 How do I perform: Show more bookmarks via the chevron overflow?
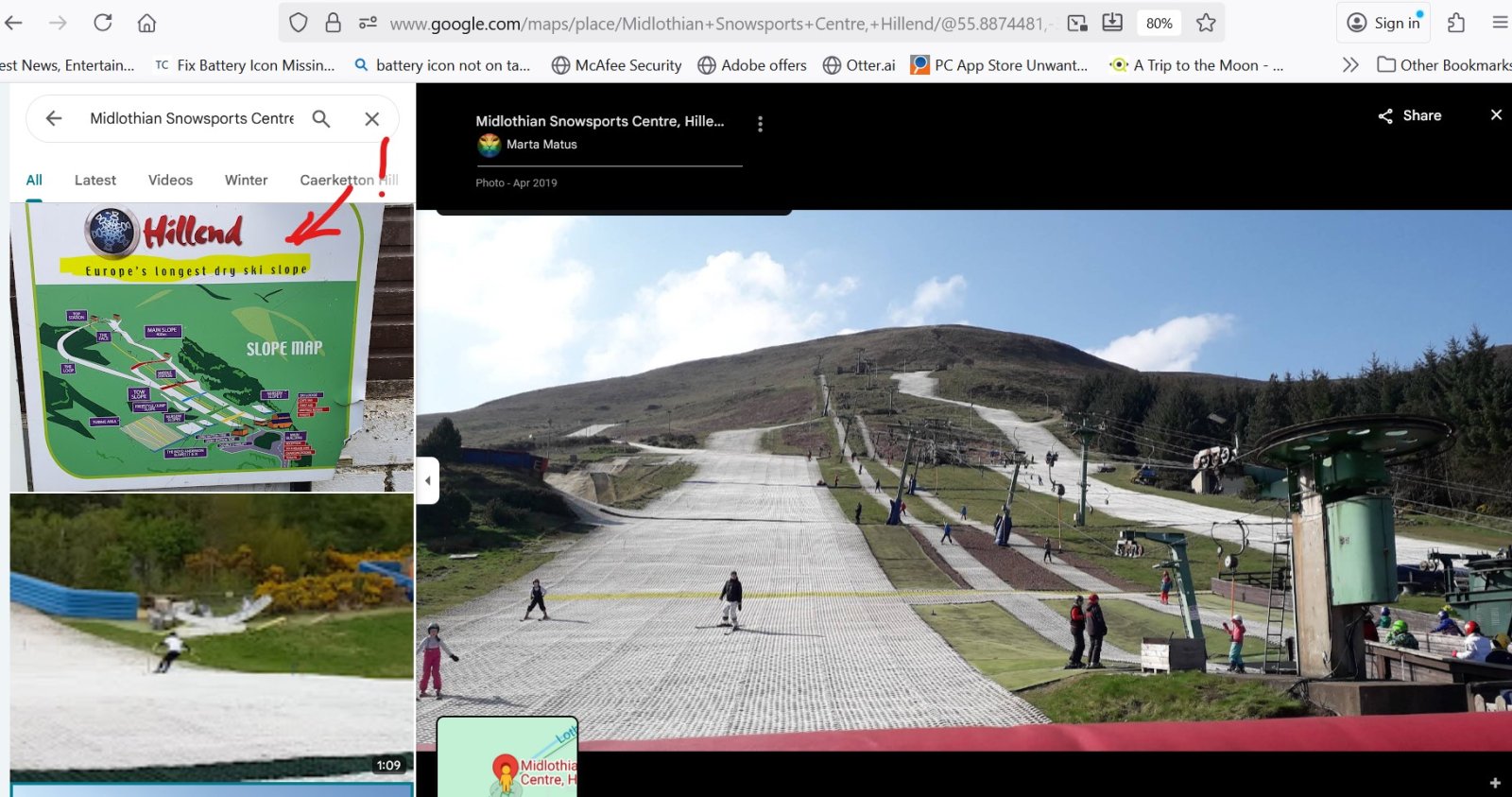1350,65
